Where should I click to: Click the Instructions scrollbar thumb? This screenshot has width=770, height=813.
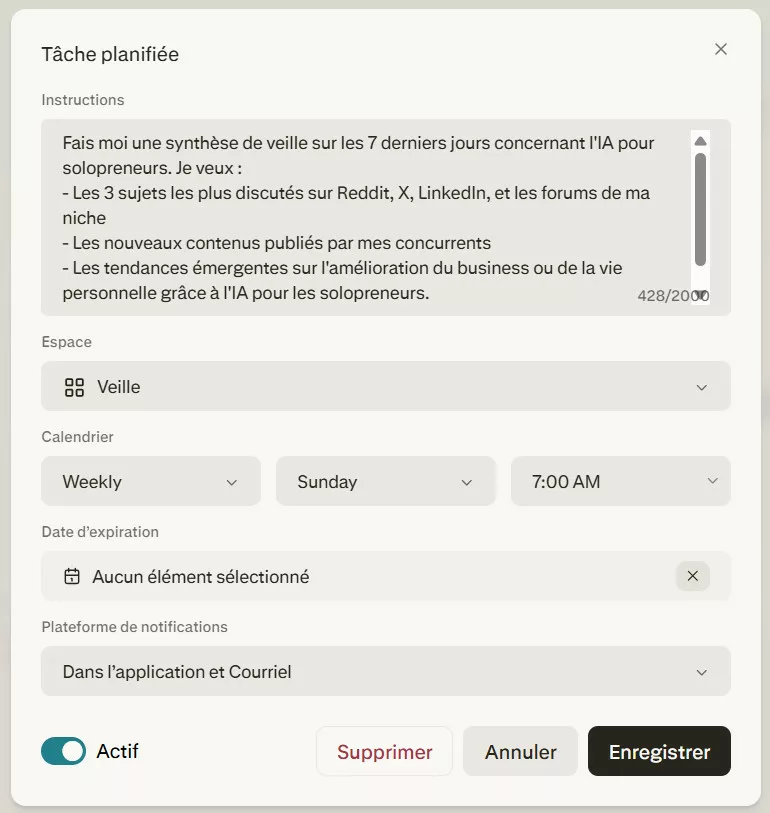click(701, 210)
